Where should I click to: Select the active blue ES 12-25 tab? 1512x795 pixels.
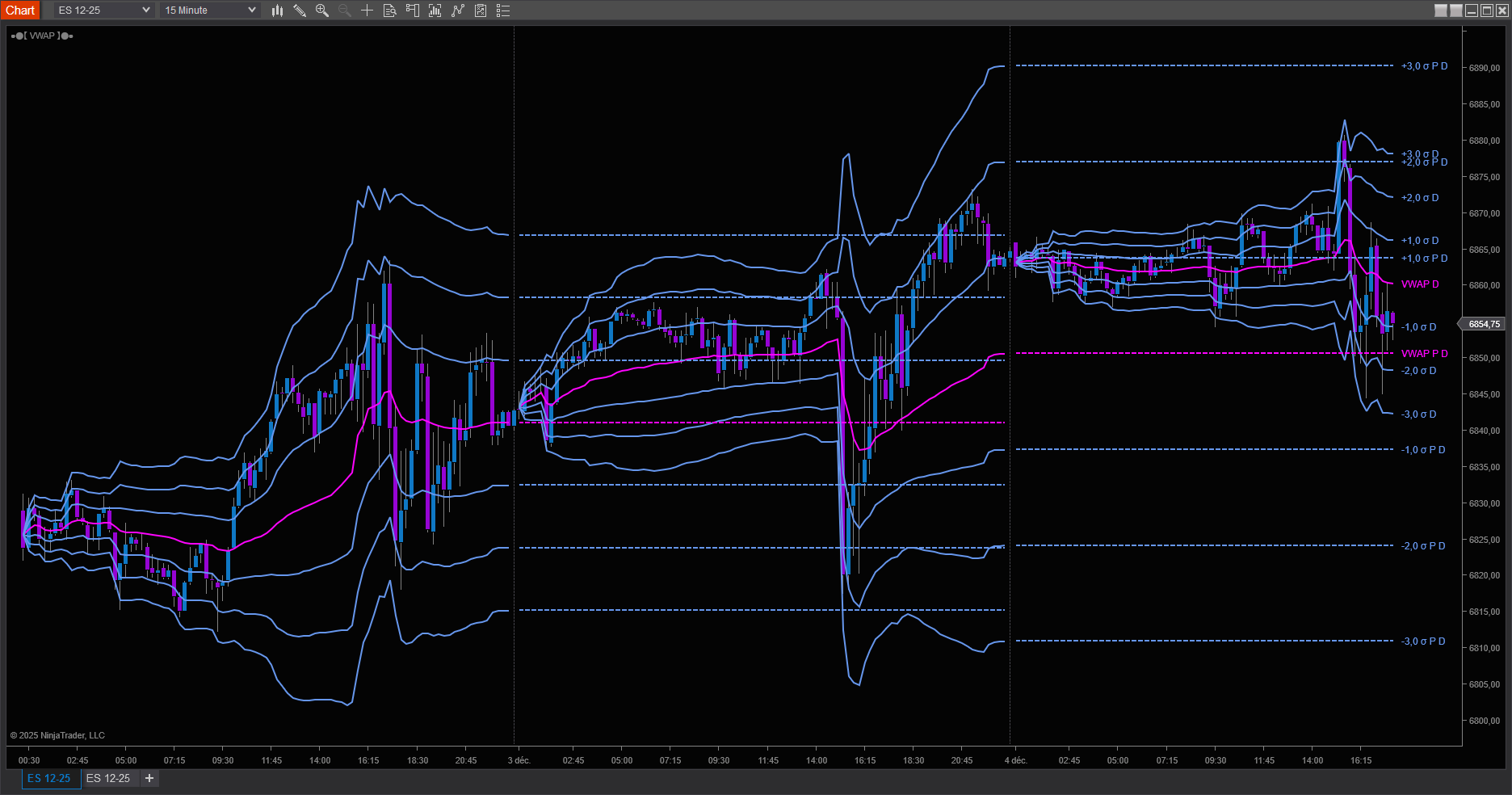pos(49,778)
